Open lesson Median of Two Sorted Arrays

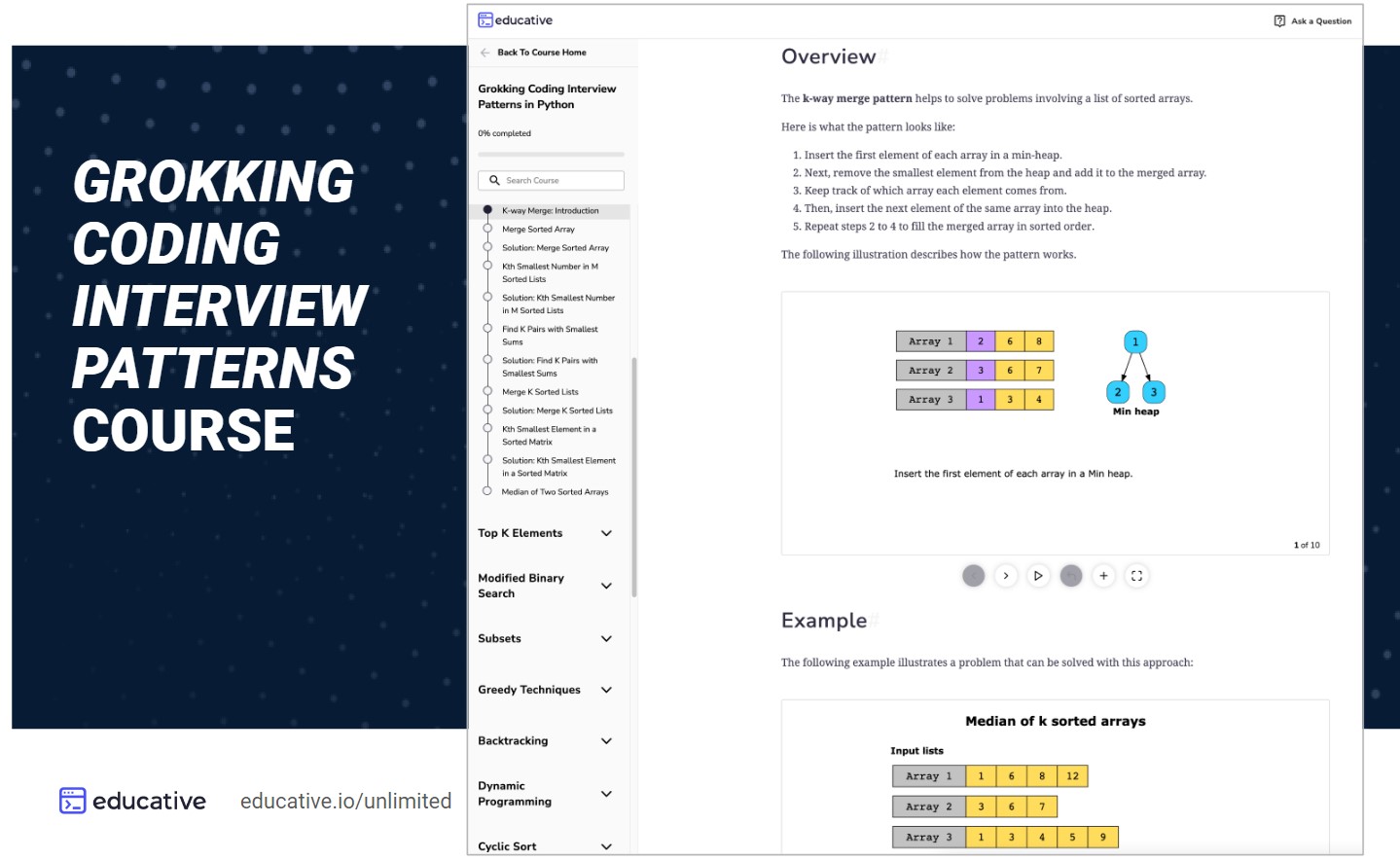pos(555,492)
